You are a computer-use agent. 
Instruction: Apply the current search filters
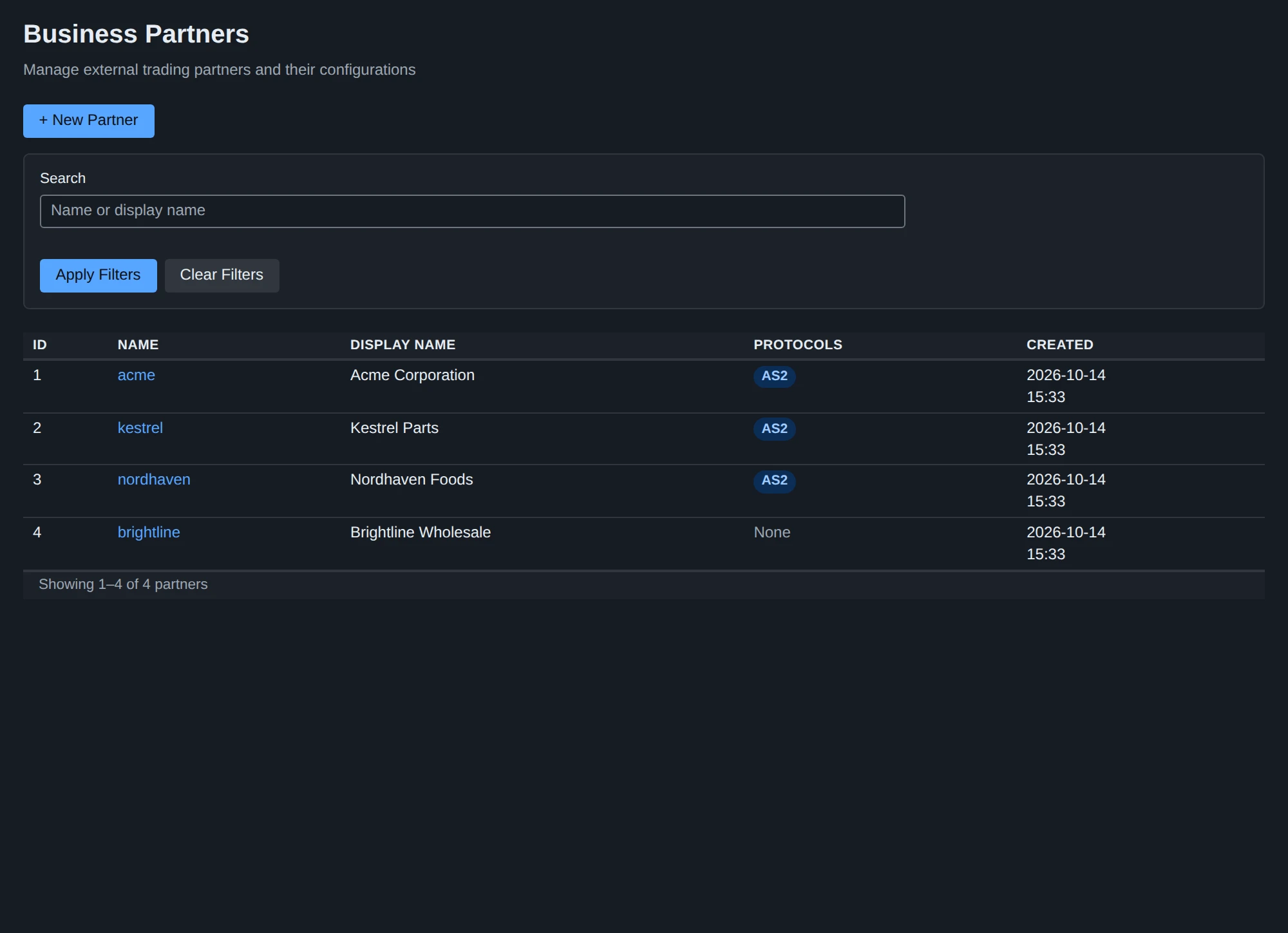(99, 276)
